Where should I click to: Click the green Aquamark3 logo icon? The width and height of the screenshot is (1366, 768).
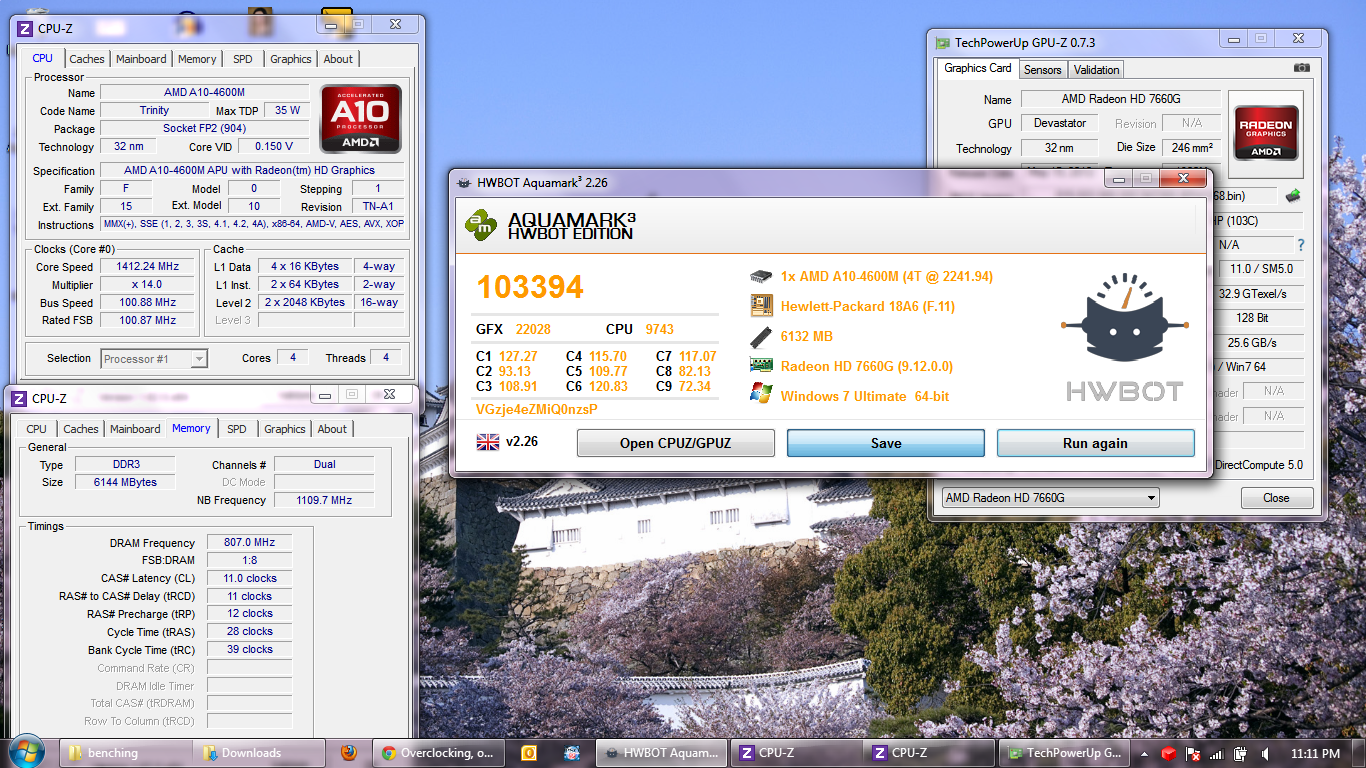click(x=481, y=225)
